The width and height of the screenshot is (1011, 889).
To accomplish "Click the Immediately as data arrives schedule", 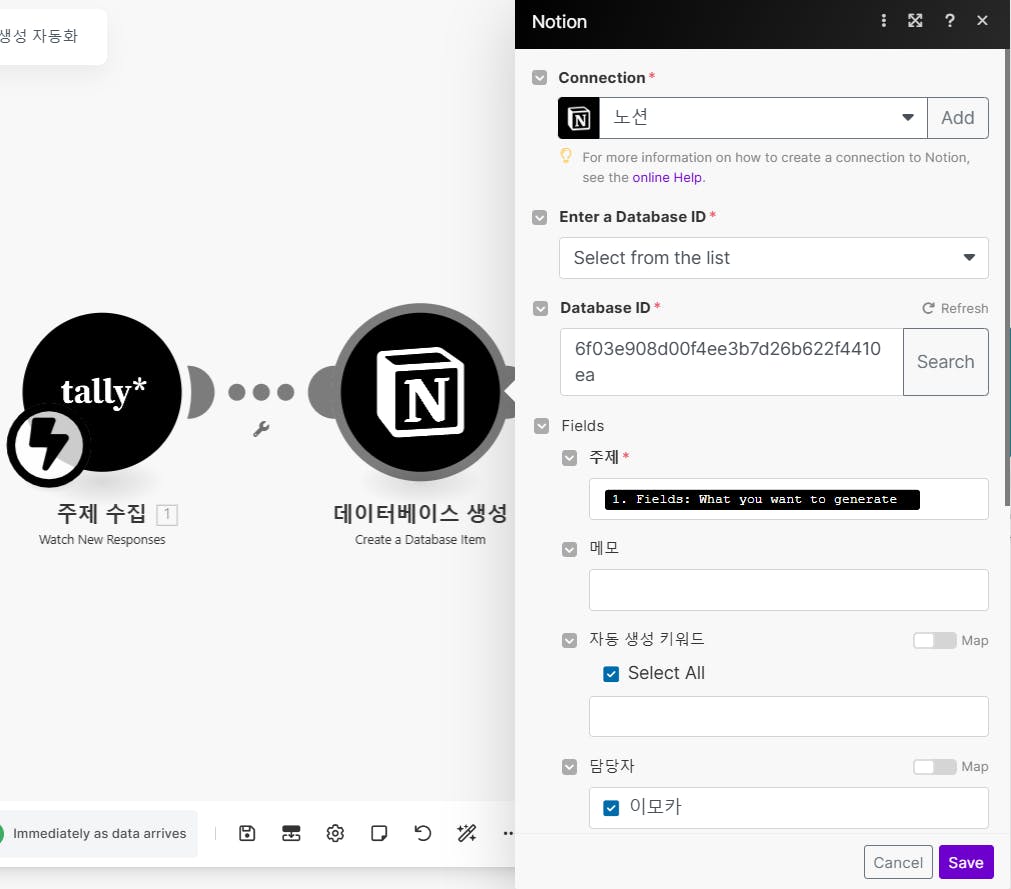I will pos(99,834).
